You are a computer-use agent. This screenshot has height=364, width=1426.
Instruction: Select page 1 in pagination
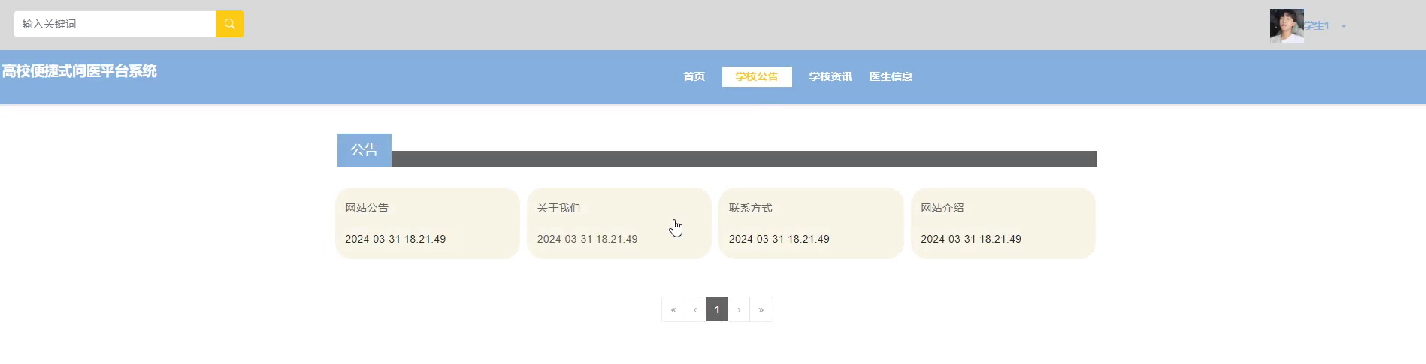pyautogui.click(x=717, y=309)
